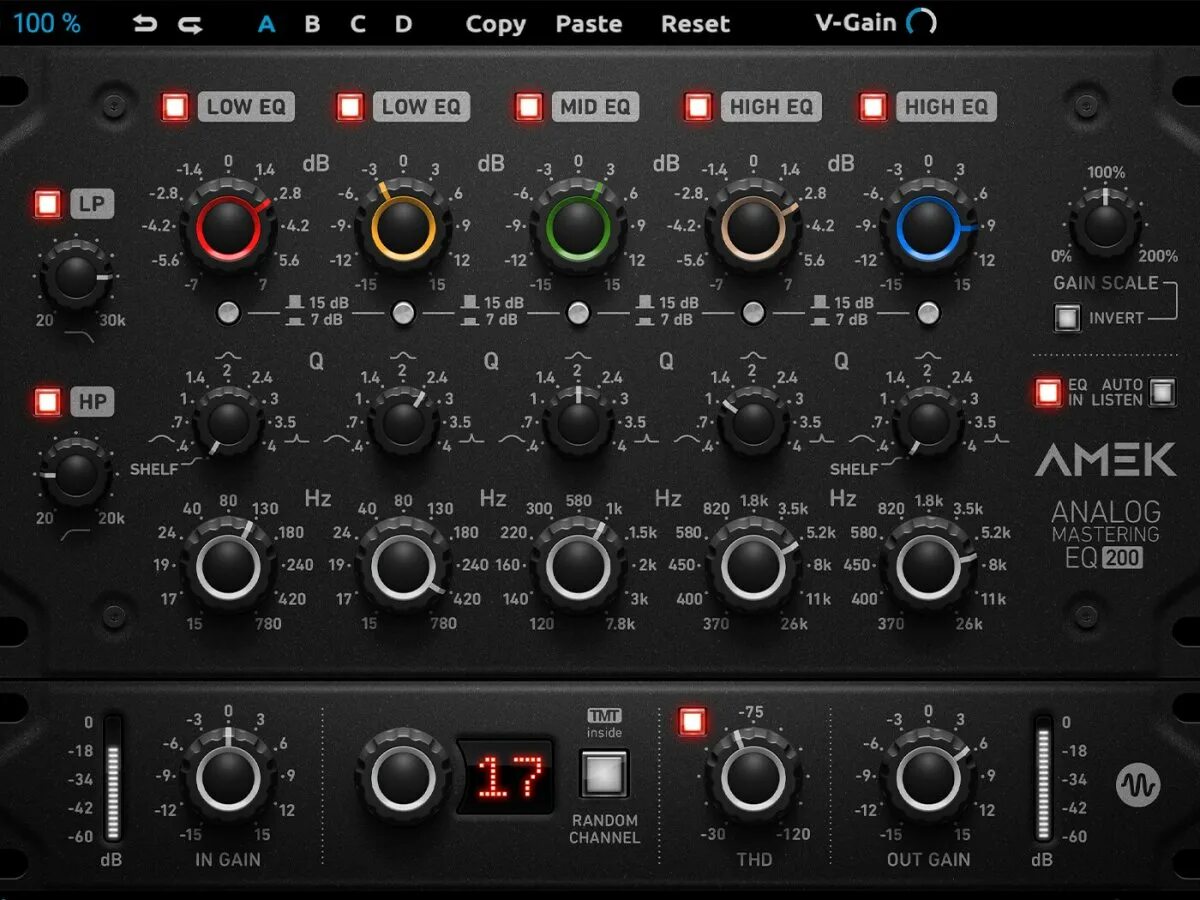Toggle the range button under the tan knob

coord(753,314)
